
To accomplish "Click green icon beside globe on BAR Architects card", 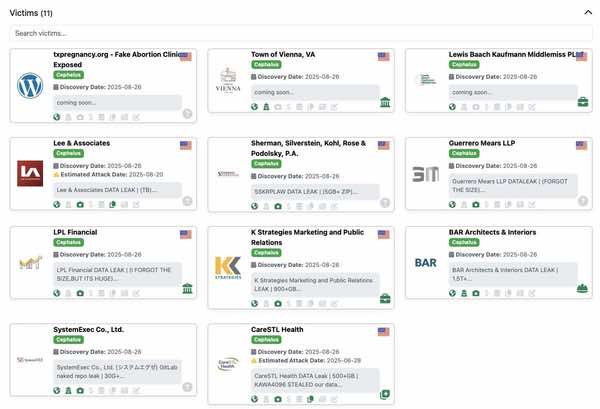I will pyautogui.click(x=464, y=293).
